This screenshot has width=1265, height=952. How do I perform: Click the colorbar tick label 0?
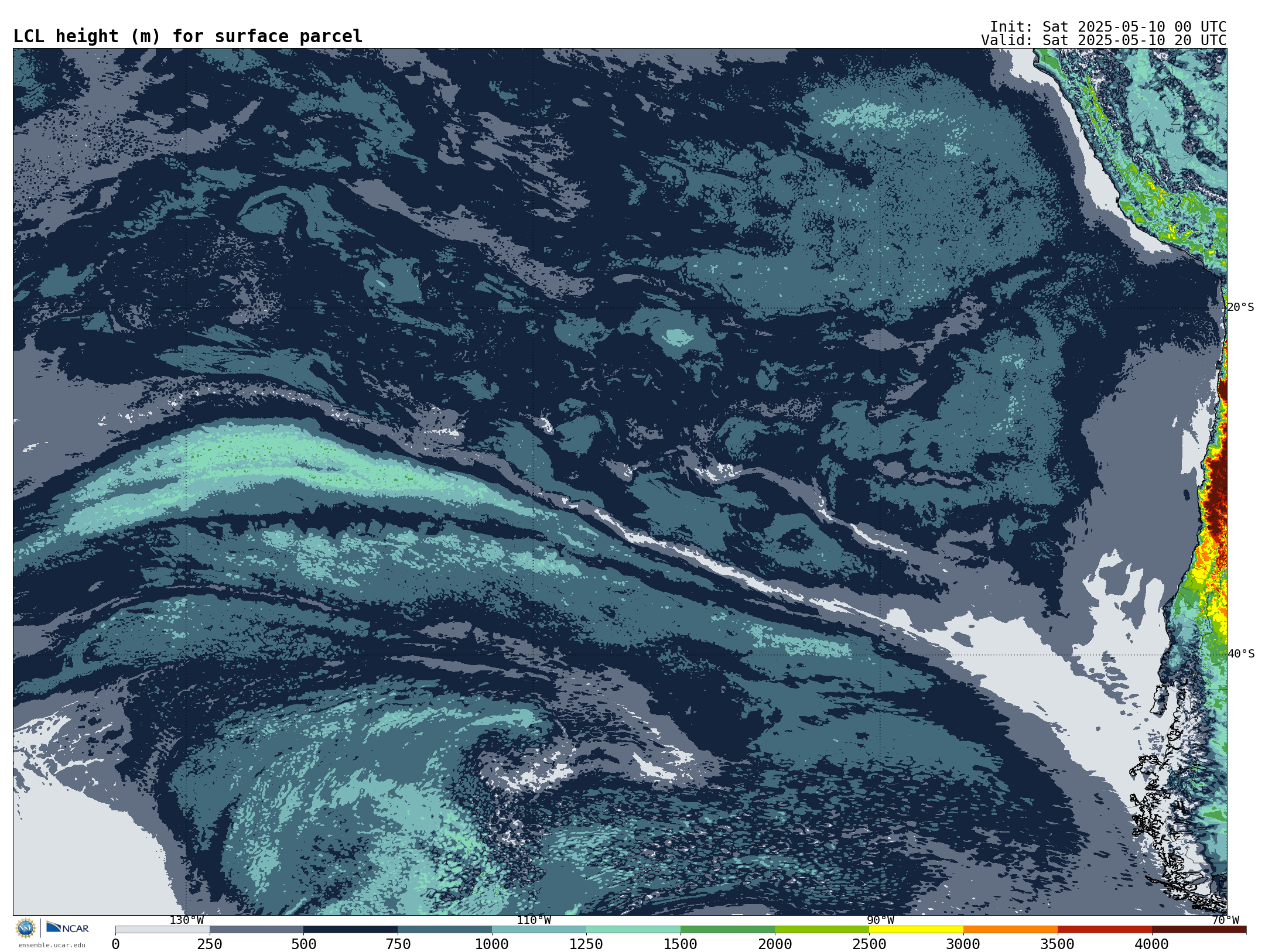click(x=115, y=944)
